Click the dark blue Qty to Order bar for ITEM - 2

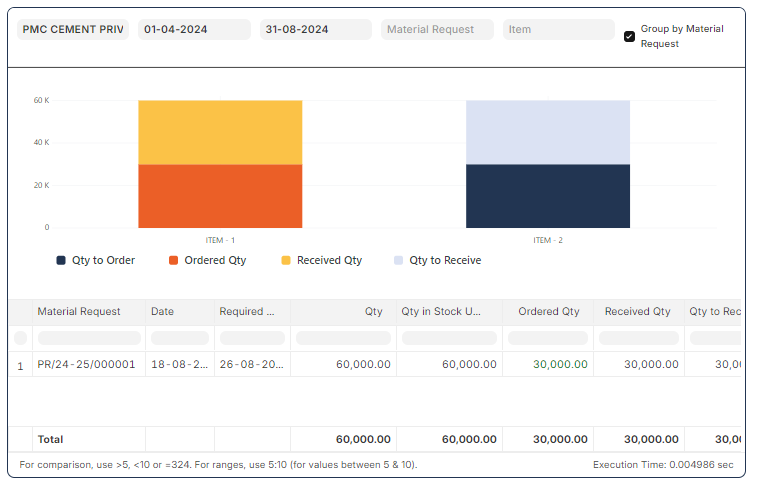click(x=547, y=196)
